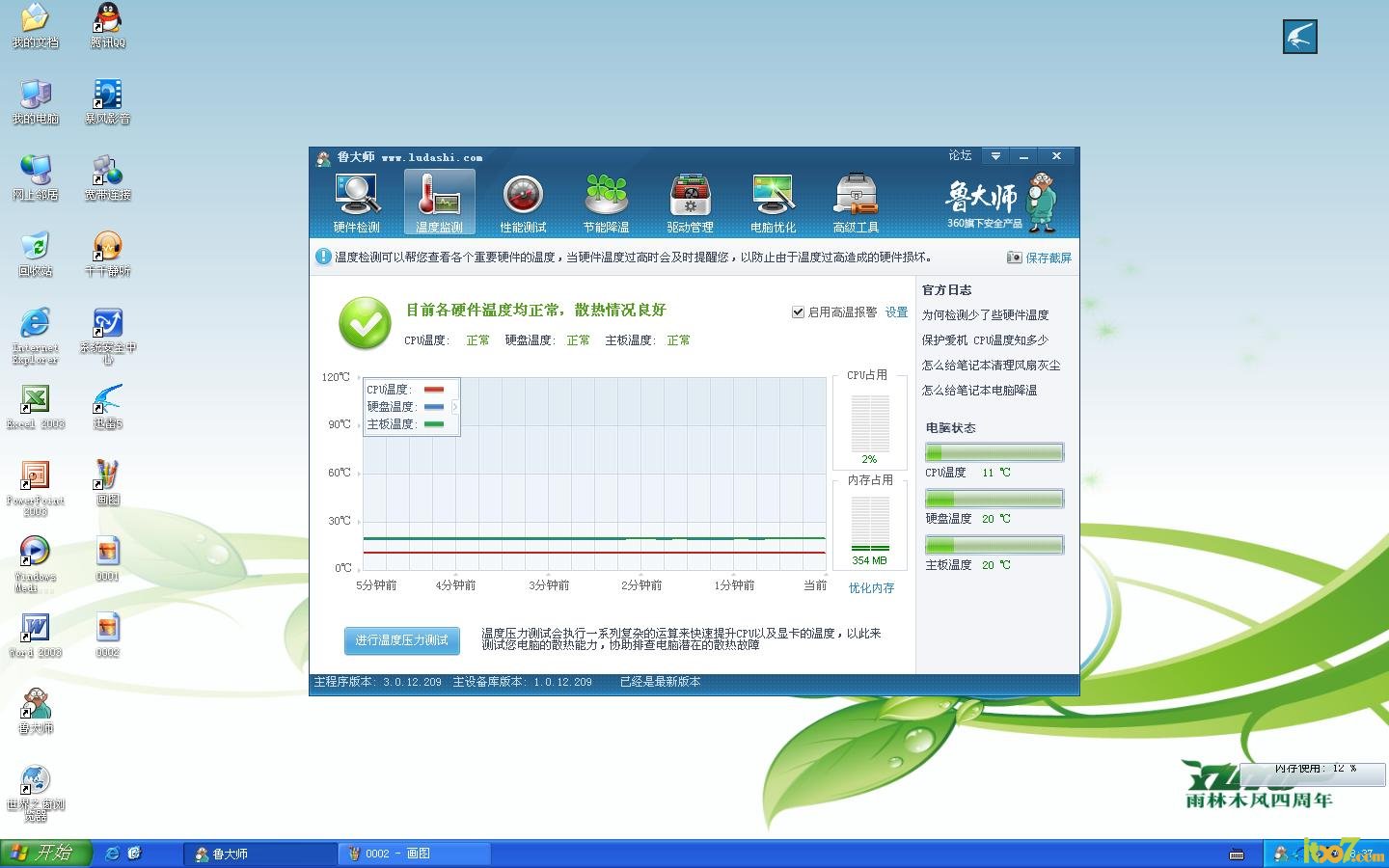Select 宽带连接 desktop icon

[108, 178]
